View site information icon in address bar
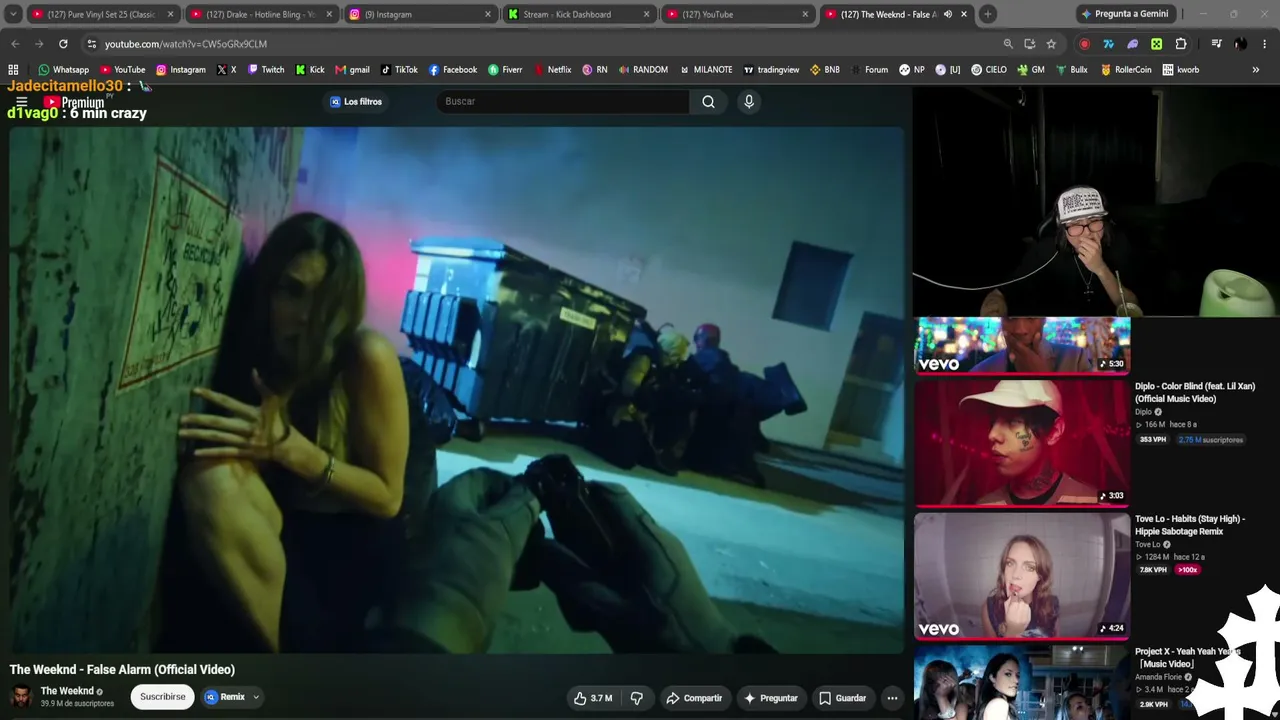This screenshot has height=720, width=1280. click(x=91, y=44)
